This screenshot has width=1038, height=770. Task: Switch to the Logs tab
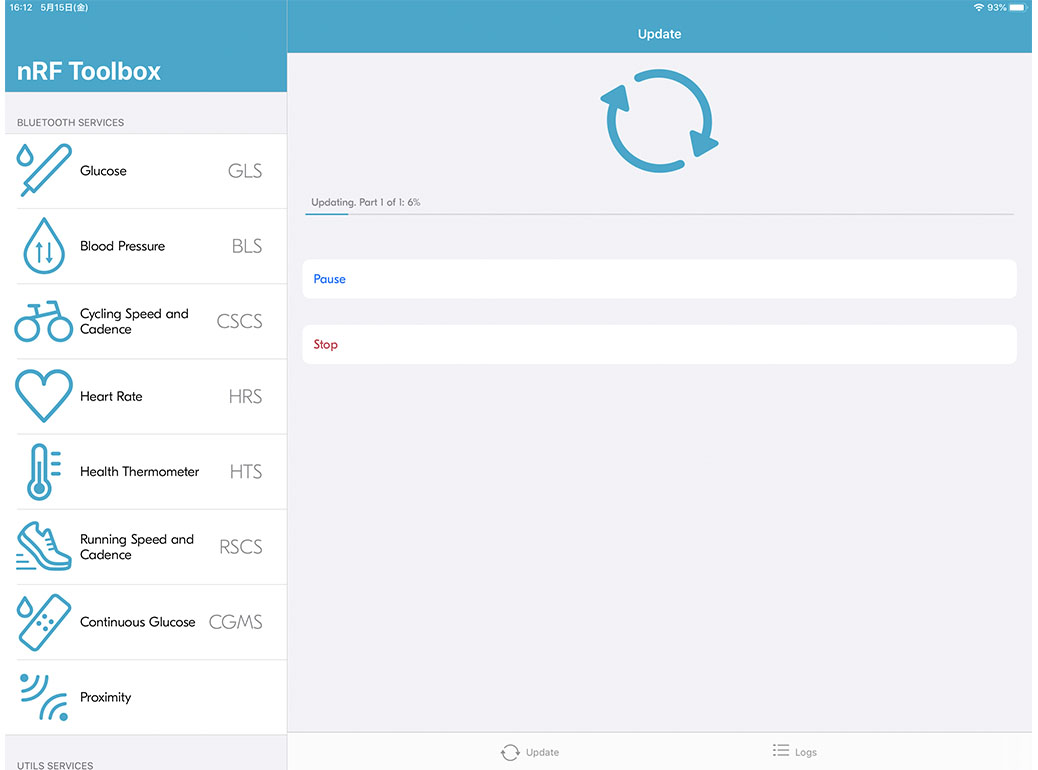pos(794,751)
